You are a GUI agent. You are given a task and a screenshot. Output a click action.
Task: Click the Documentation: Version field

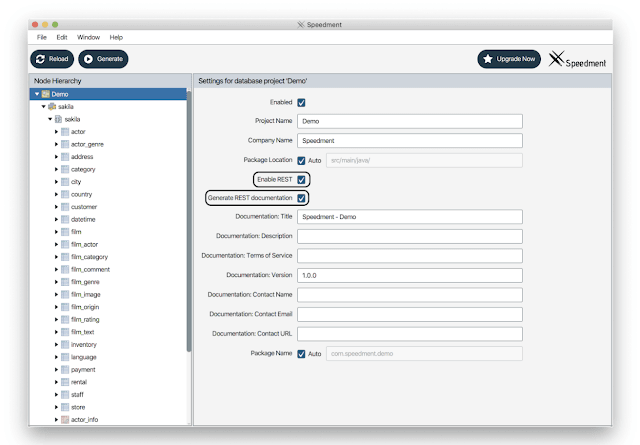[410, 276]
